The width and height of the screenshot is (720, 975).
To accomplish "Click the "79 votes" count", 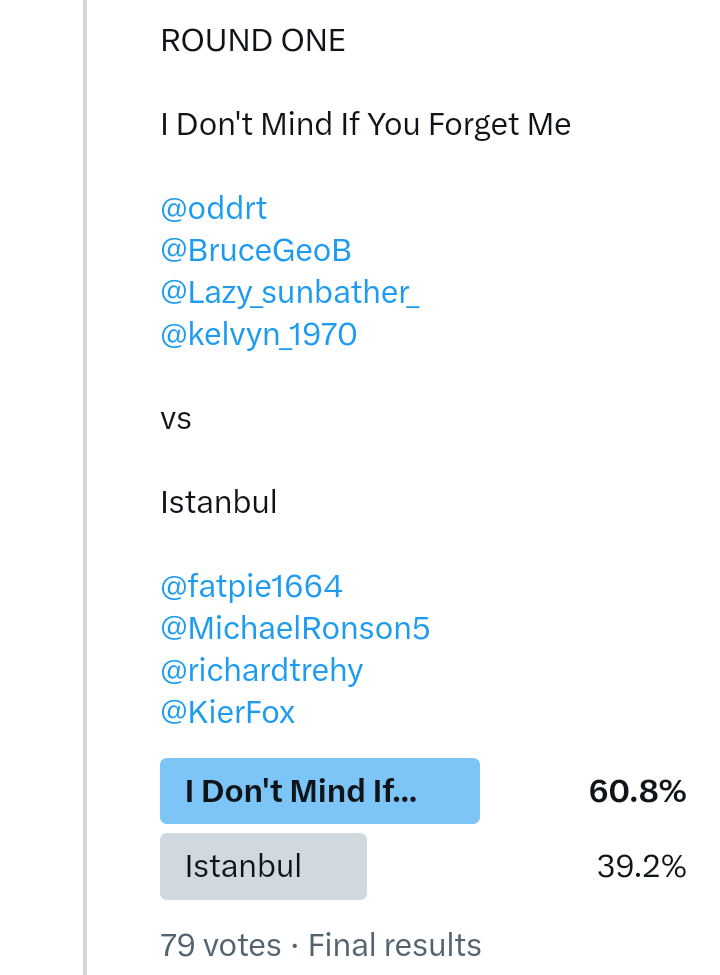I will coord(220,945).
